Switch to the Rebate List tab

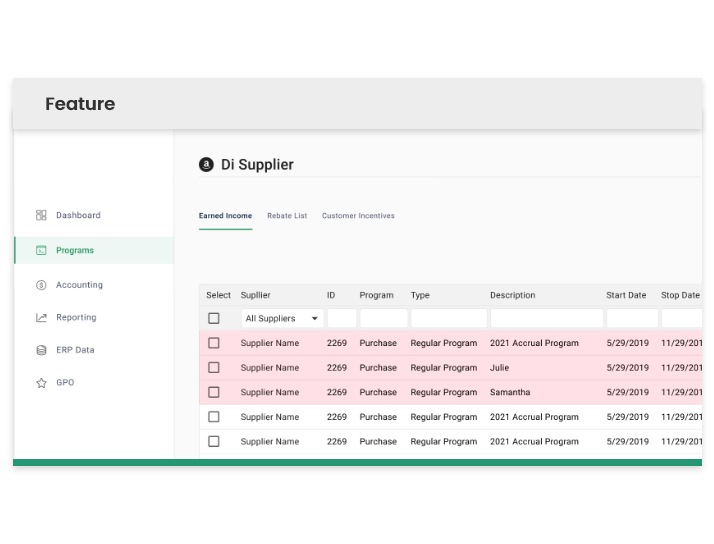point(287,216)
